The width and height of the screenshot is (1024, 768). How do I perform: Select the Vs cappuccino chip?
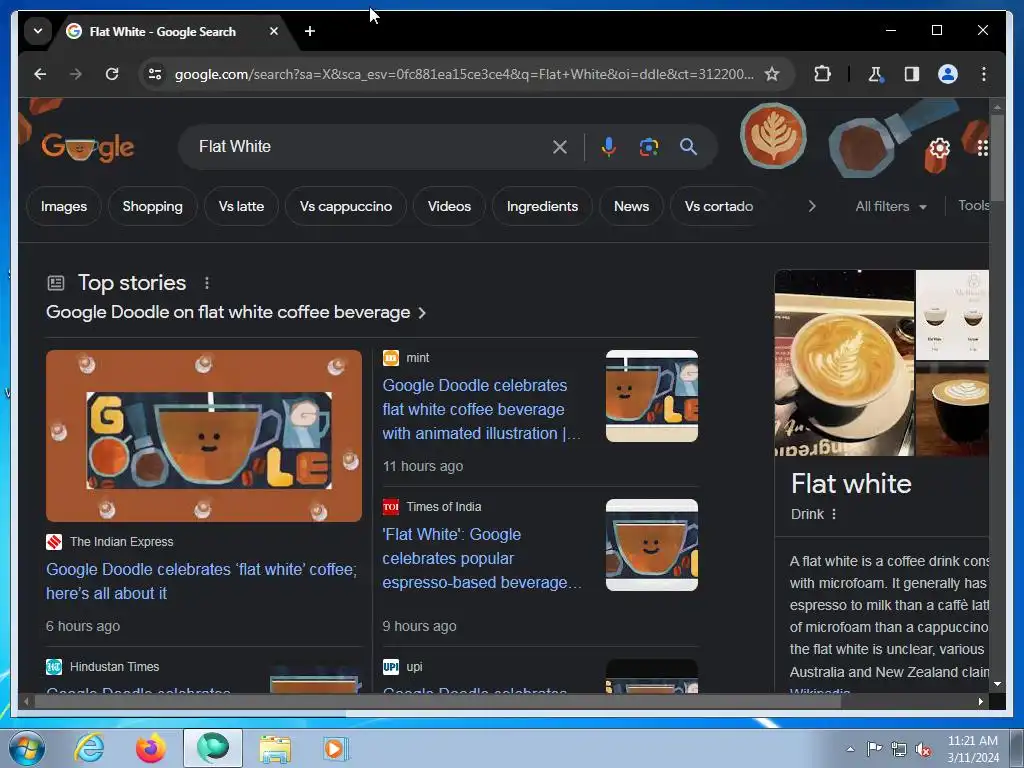(x=346, y=206)
